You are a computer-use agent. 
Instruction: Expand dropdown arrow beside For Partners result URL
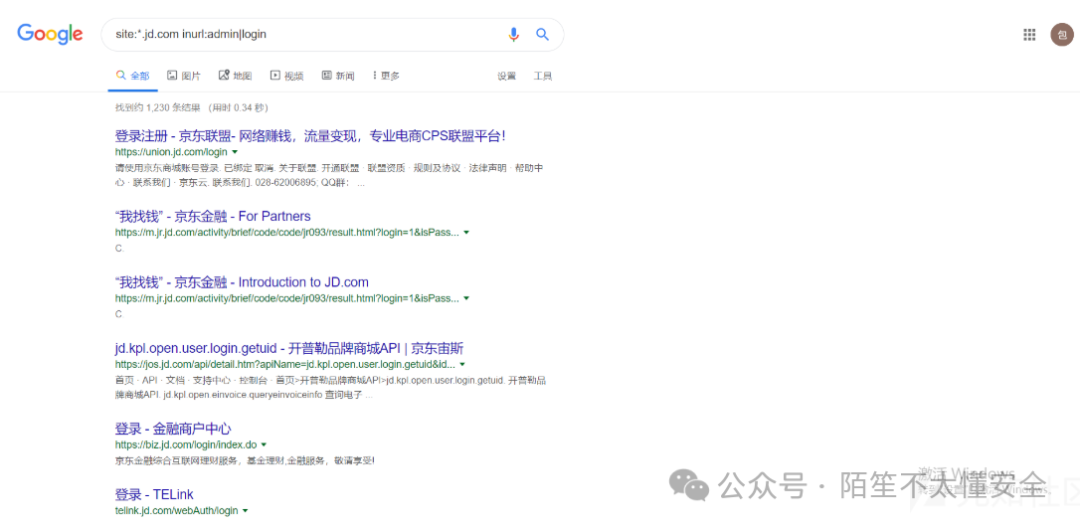[x=466, y=233]
